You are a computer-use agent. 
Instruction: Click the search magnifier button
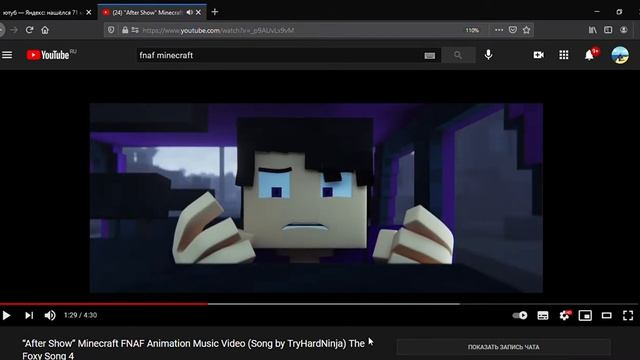[458, 55]
